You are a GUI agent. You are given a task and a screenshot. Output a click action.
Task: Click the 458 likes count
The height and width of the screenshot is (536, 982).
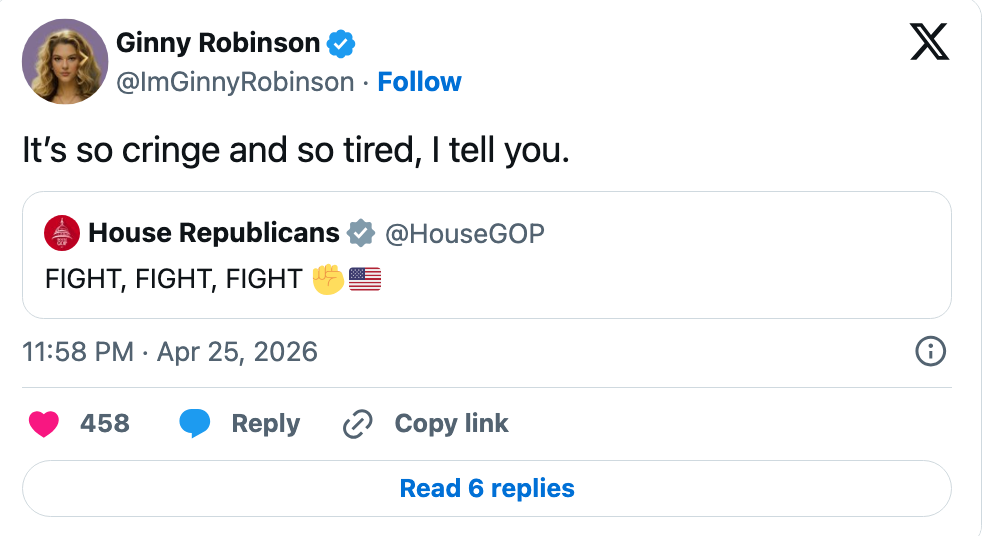tap(105, 424)
